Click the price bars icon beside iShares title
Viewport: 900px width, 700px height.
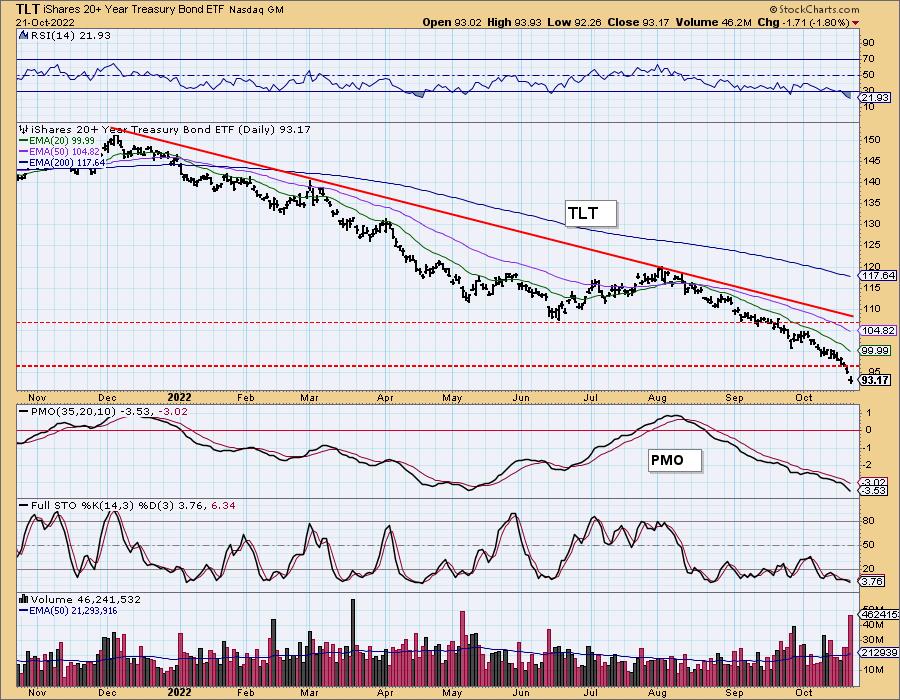[x=24, y=129]
